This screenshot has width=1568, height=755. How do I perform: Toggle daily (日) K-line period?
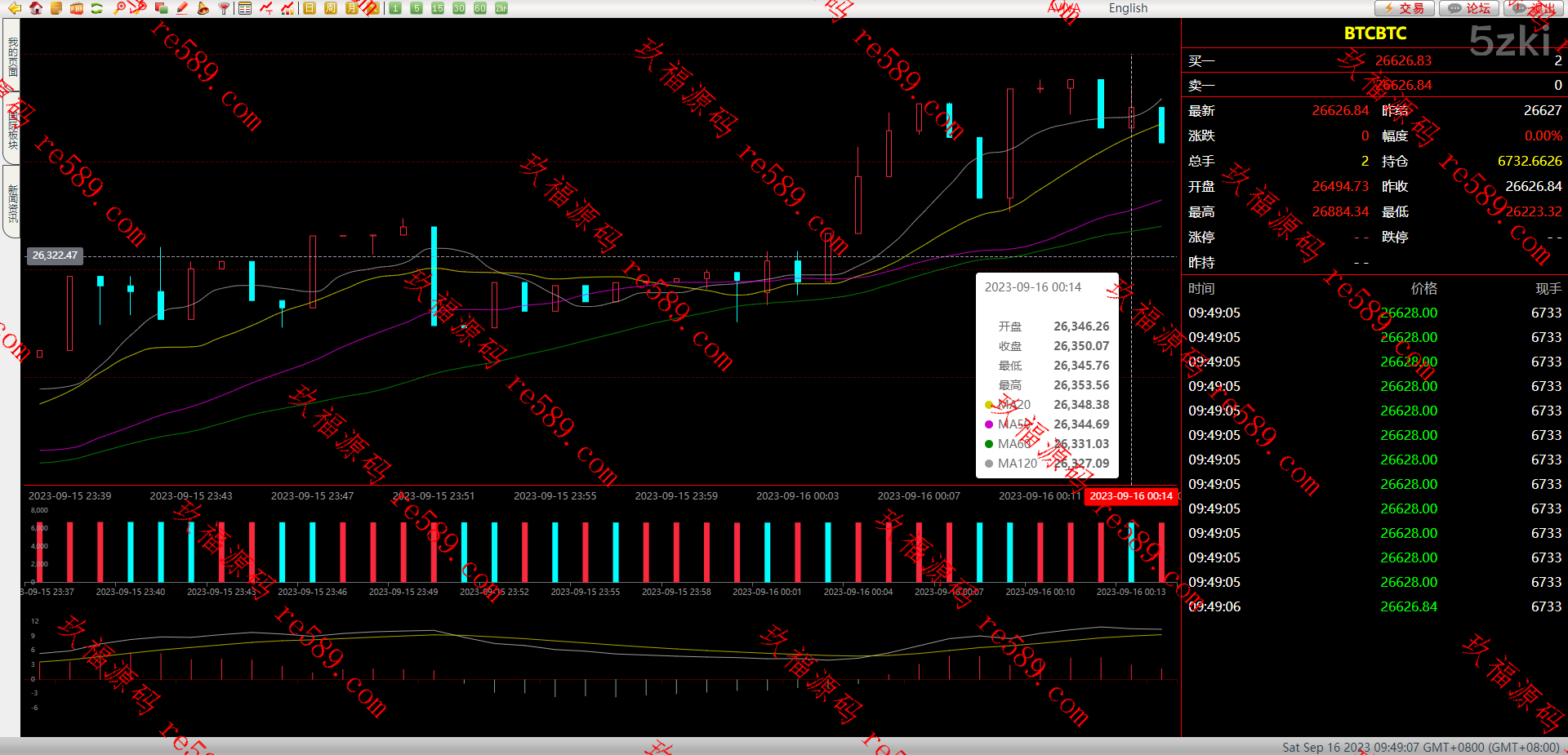(310, 8)
